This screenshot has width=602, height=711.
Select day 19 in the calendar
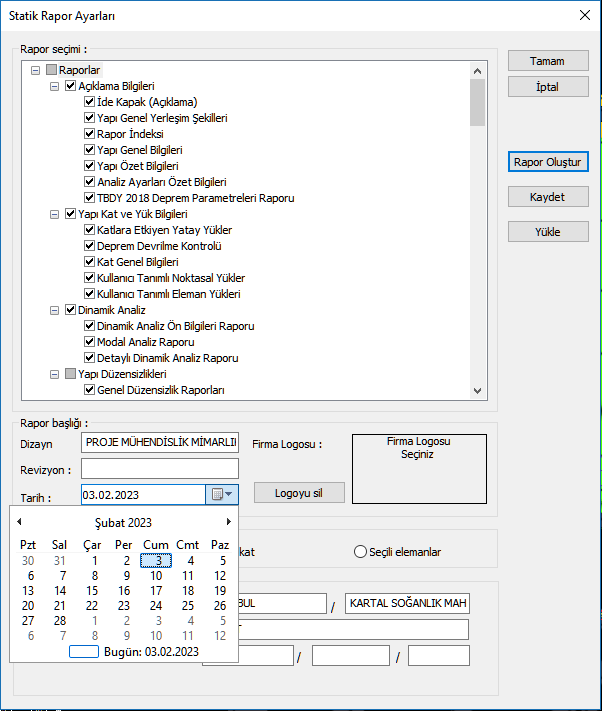click(x=220, y=591)
